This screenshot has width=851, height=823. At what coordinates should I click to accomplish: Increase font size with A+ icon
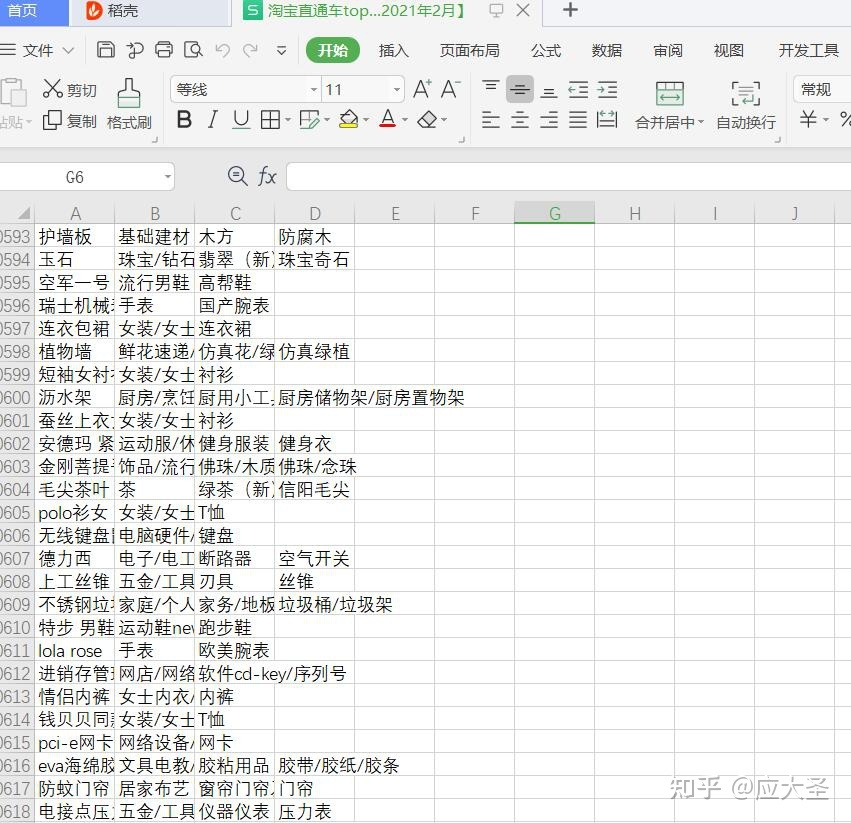pos(422,88)
